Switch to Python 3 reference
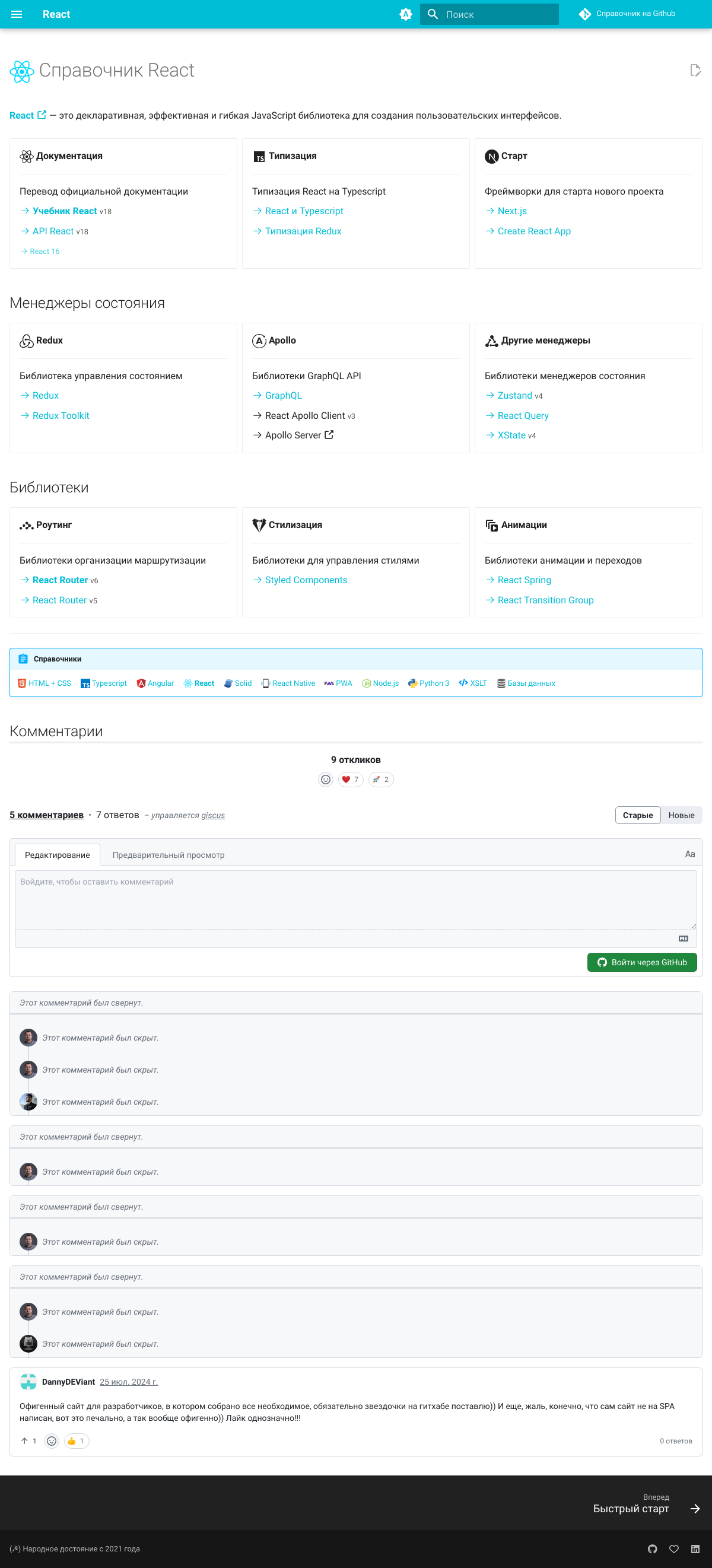Screen dimensions: 712x1568 tap(429, 683)
